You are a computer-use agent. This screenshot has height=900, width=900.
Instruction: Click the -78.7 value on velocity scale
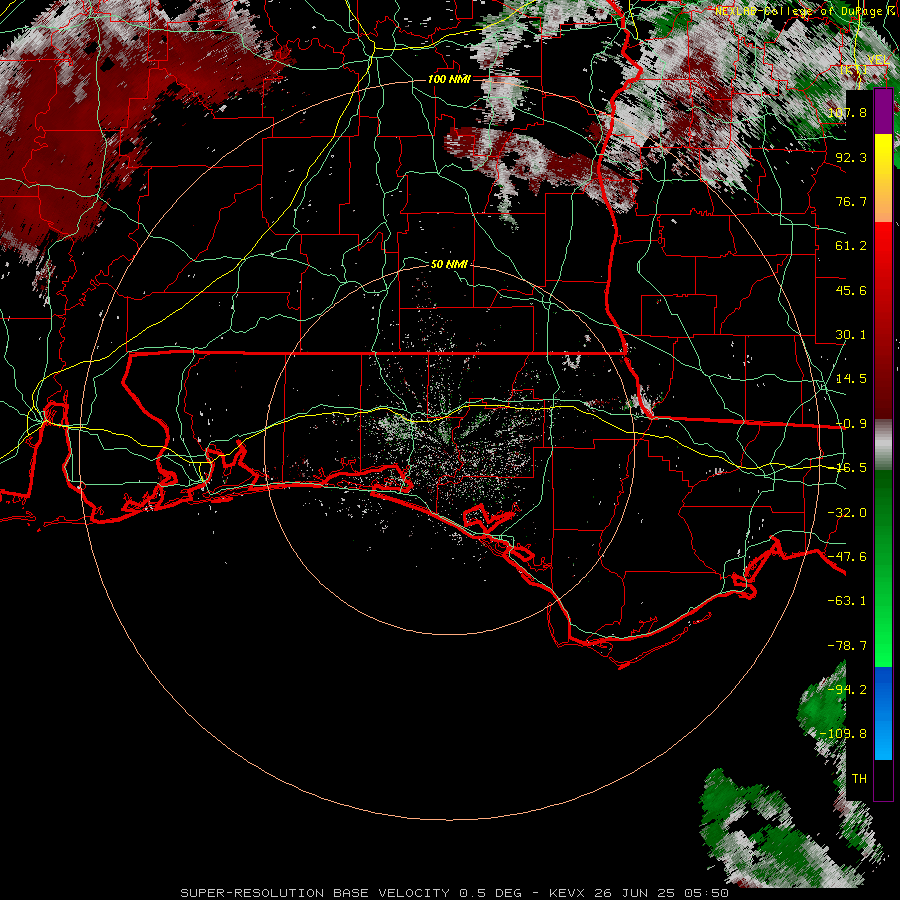pyautogui.click(x=847, y=646)
